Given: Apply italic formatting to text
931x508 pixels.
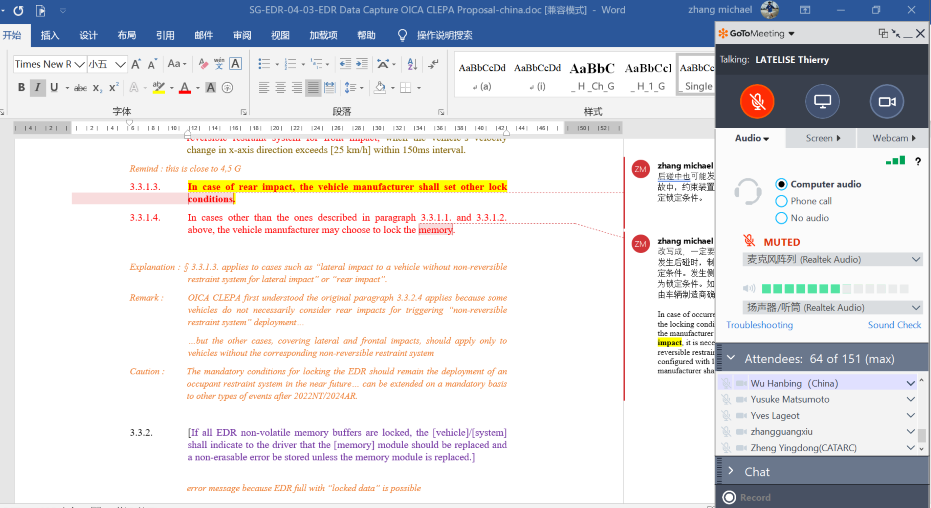Looking at the screenshot, I should [38, 88].
